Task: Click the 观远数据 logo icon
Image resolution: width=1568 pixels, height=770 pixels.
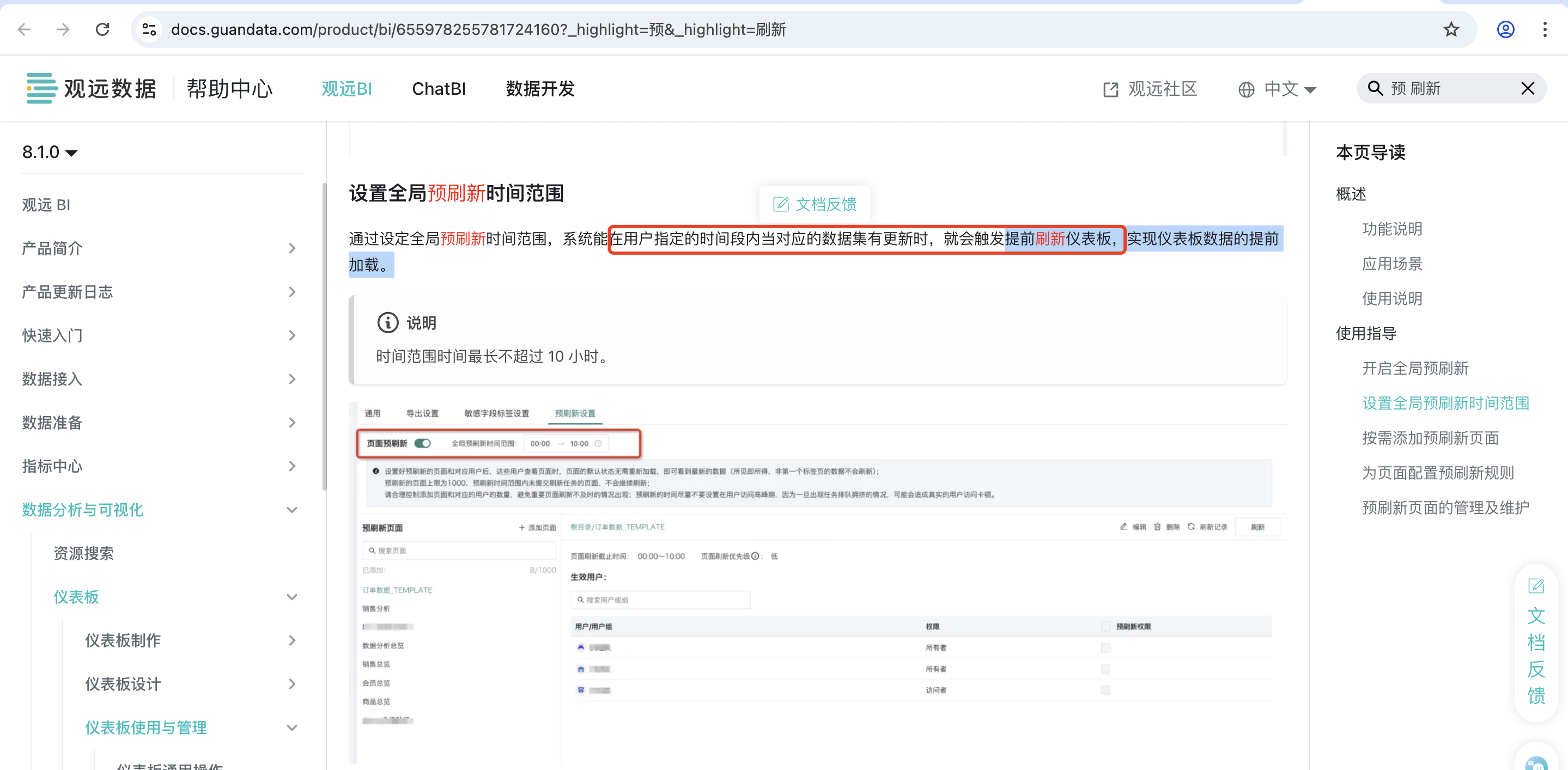Action: [x=39, y=88]
